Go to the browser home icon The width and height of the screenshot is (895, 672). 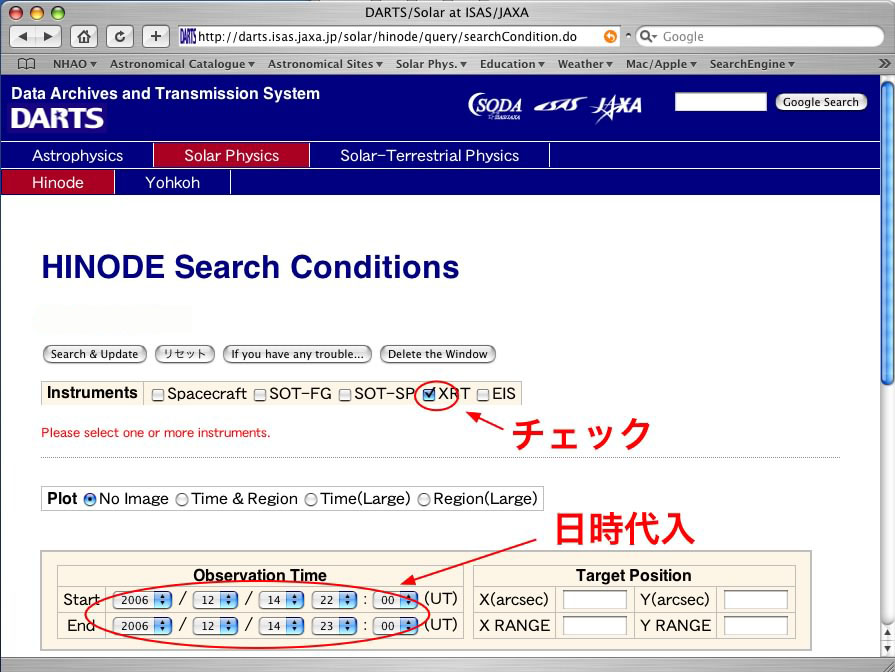click(84, 37)
